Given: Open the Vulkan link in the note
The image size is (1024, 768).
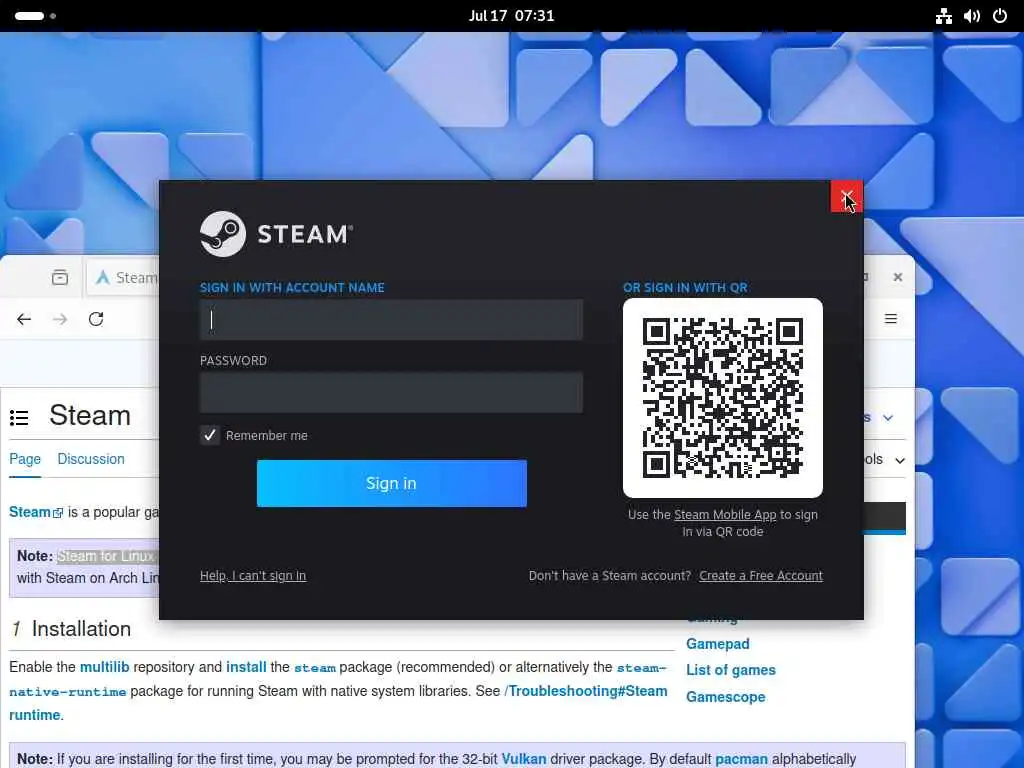Looking at the screenshot, I should pyautogui.click(x=524, y=759).
